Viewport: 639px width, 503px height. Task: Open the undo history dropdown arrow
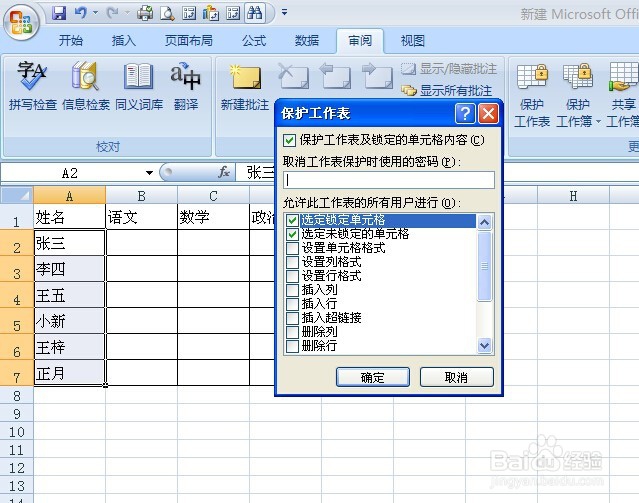point(95,13)
